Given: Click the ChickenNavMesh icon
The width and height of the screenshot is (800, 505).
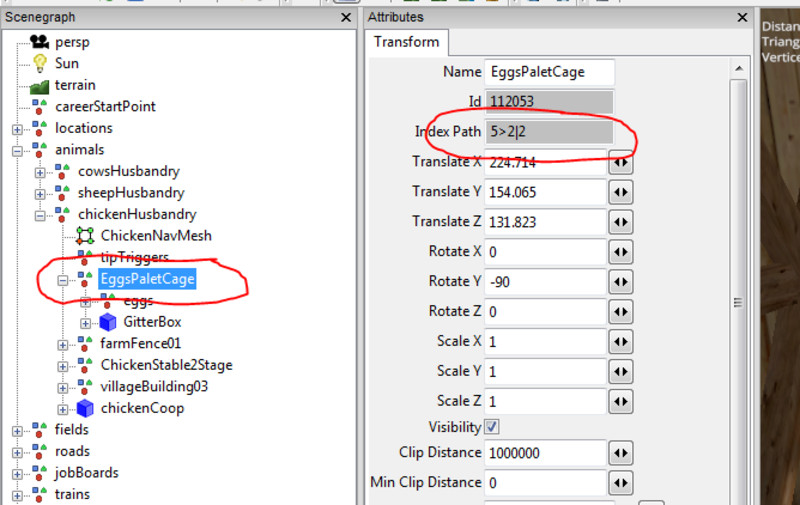Looking at the screenshot, I should [85, 236].
